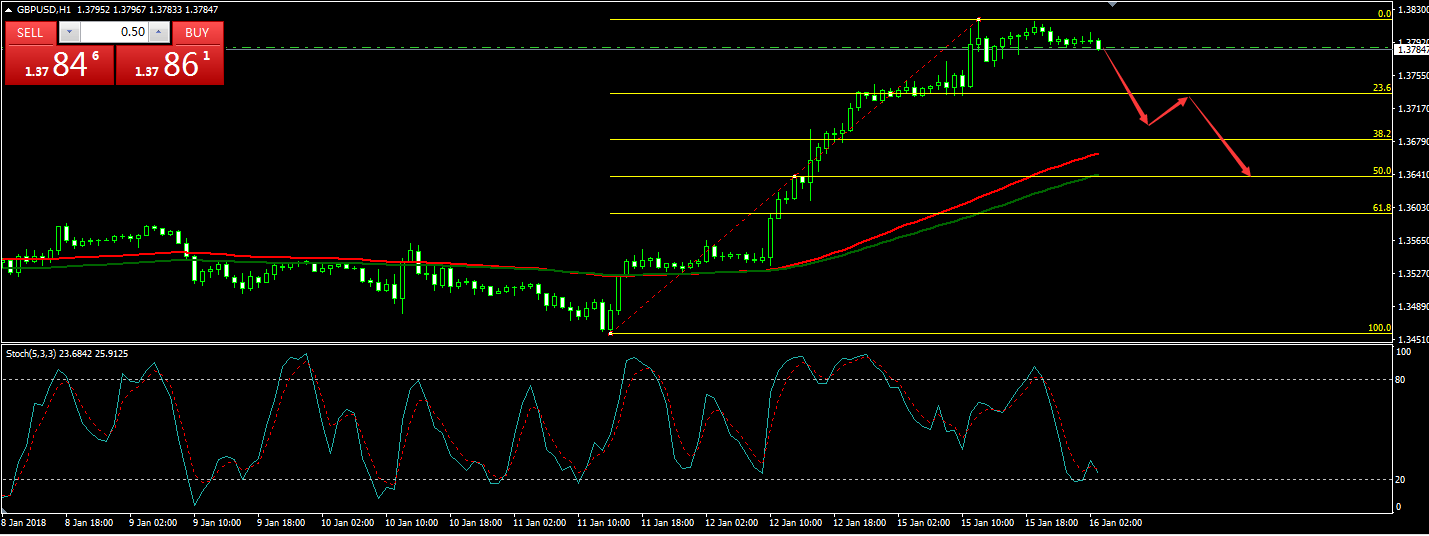Click the Fibonacci 100.0 level label

(x=1380, y=328)
